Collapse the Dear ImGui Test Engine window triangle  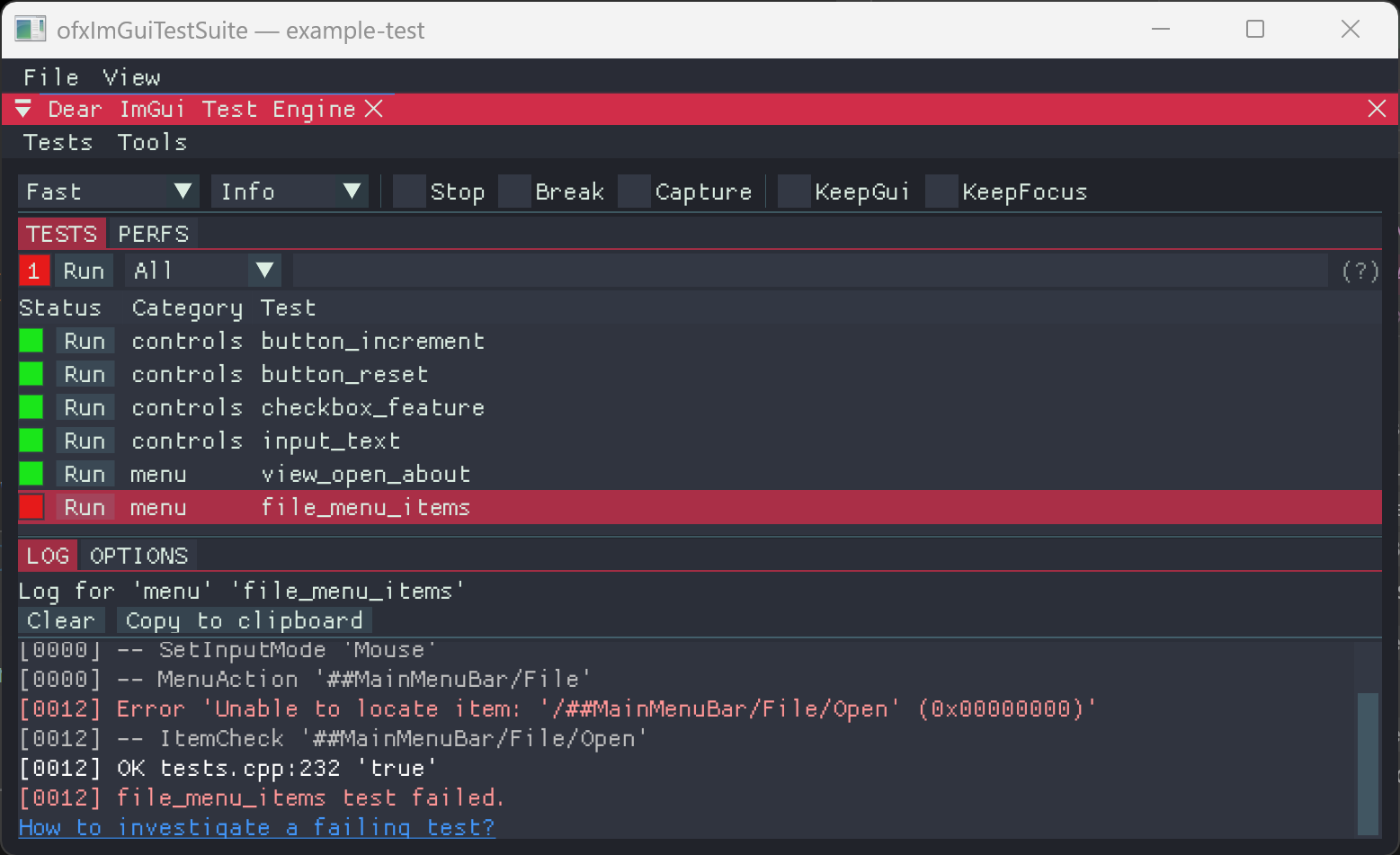[x=23, y=110]
